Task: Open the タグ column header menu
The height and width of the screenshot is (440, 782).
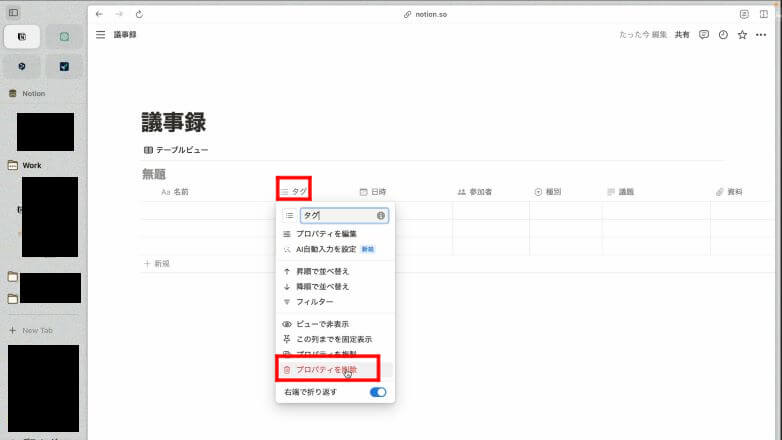Action: 294,192
